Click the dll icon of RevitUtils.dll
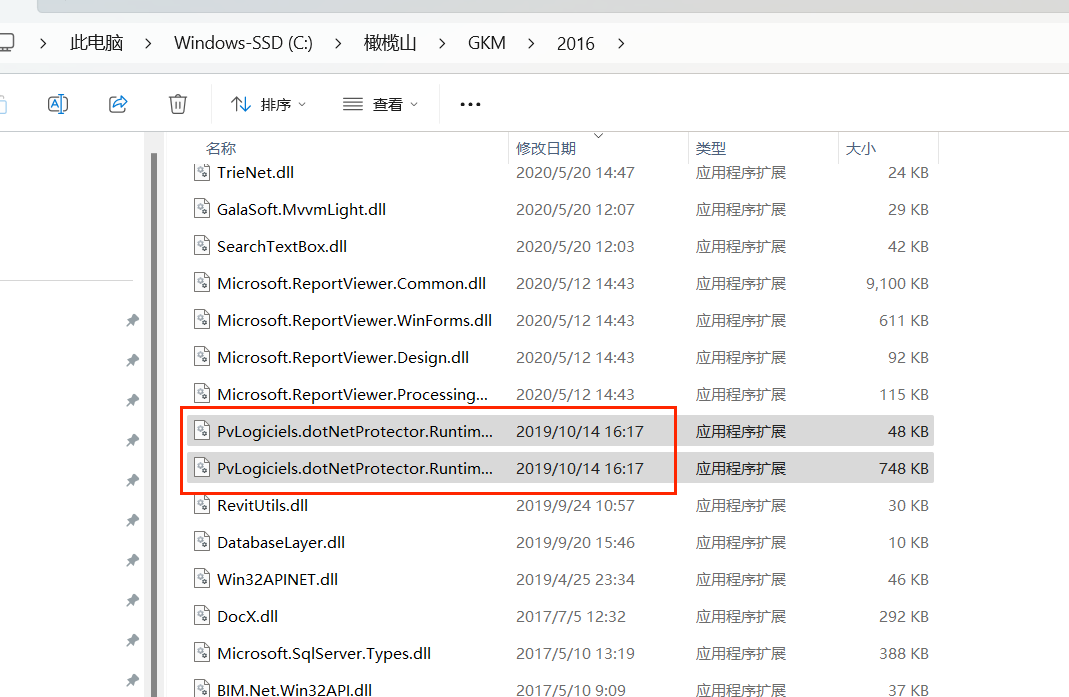This screenshot has height=697, width=1069. tap(202, 503)
